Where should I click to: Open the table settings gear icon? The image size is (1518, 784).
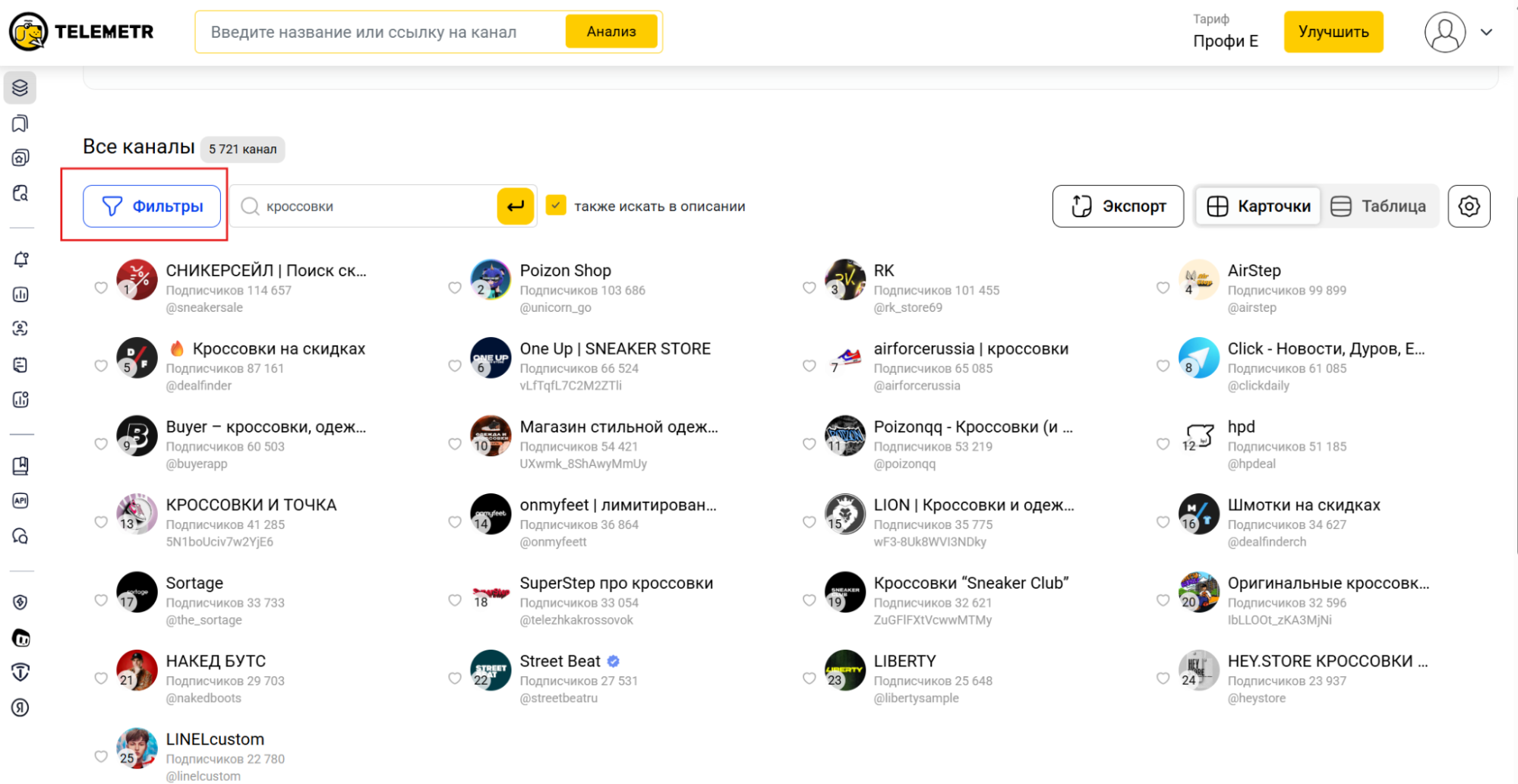[x=1468, y=206]
